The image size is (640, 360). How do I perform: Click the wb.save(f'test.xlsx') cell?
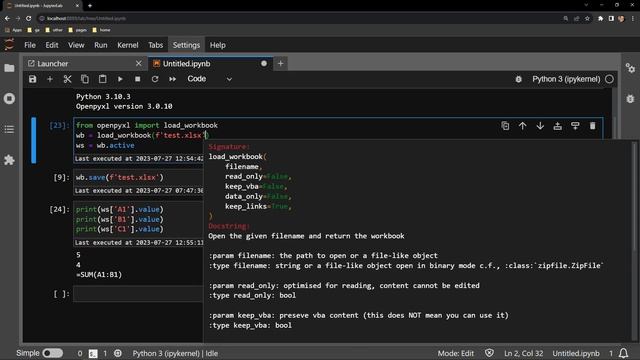point(138,178)
